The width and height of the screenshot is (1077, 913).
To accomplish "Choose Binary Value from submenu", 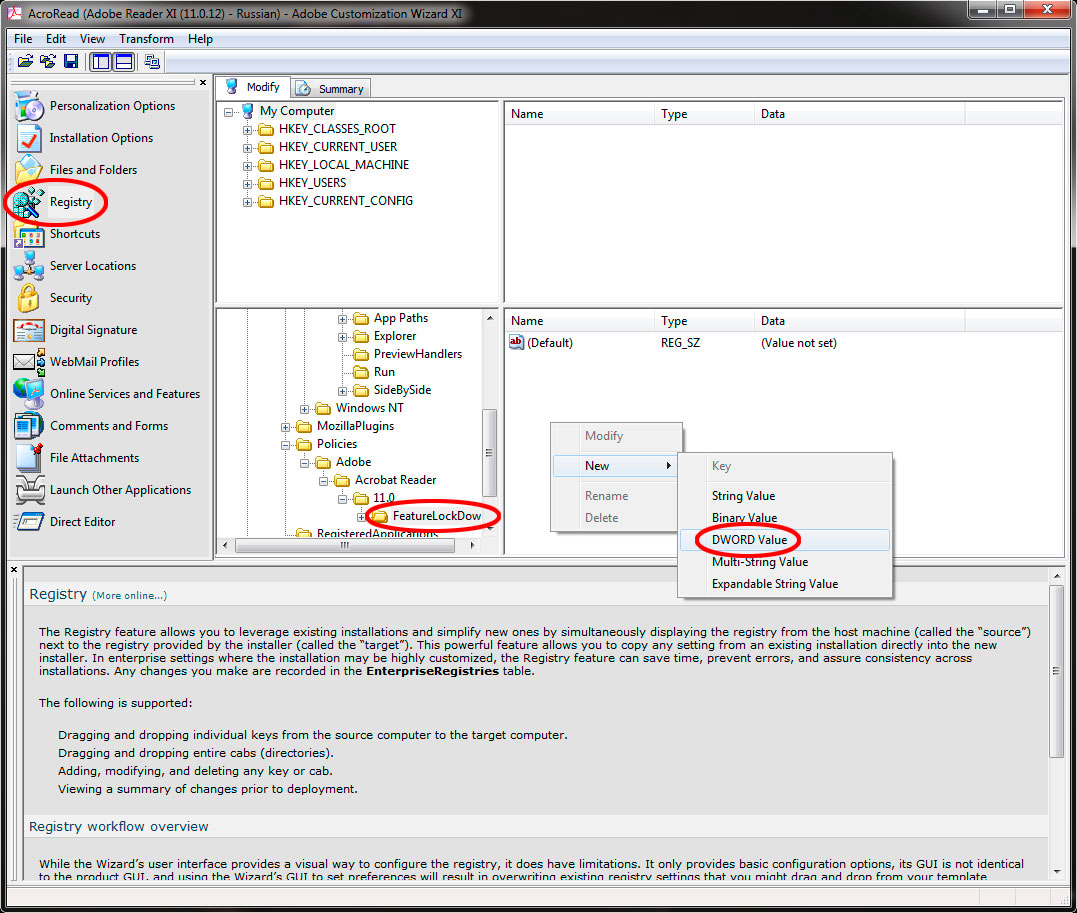I will pyautogui.click(x=784, y=518).
